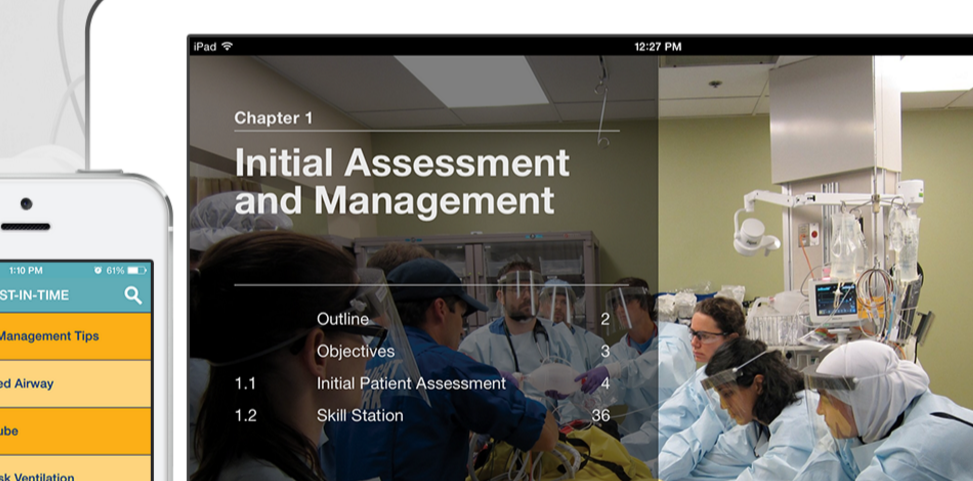The image size is (973, 481).
Task: Tap the iPad Wi-Fi status icon
Action: coord(227,46)
